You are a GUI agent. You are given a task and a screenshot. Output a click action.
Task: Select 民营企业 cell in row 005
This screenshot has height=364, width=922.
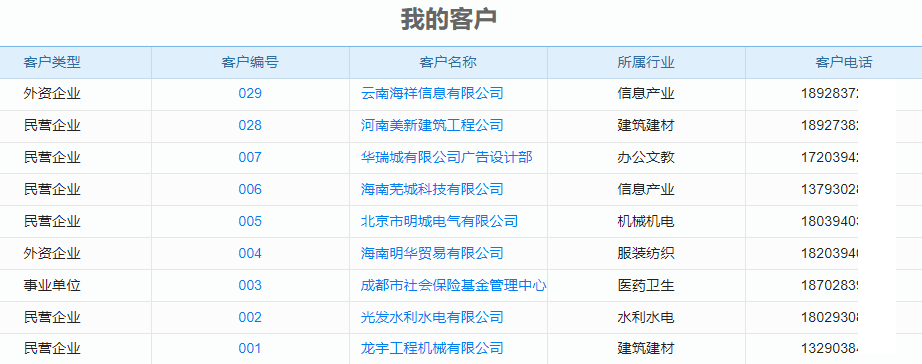pos(52,222)
